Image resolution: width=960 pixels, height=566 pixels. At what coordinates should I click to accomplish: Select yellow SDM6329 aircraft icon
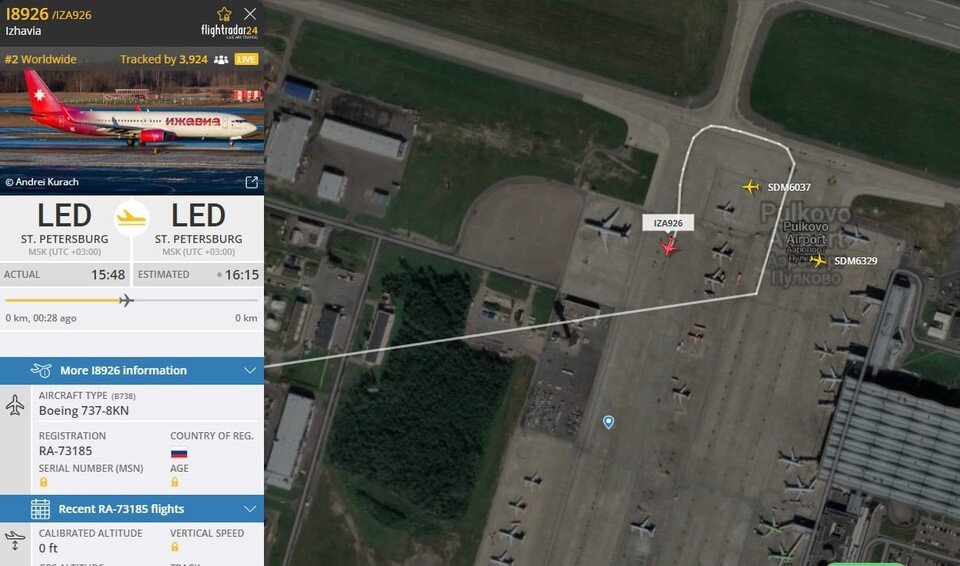pos(817,260)
